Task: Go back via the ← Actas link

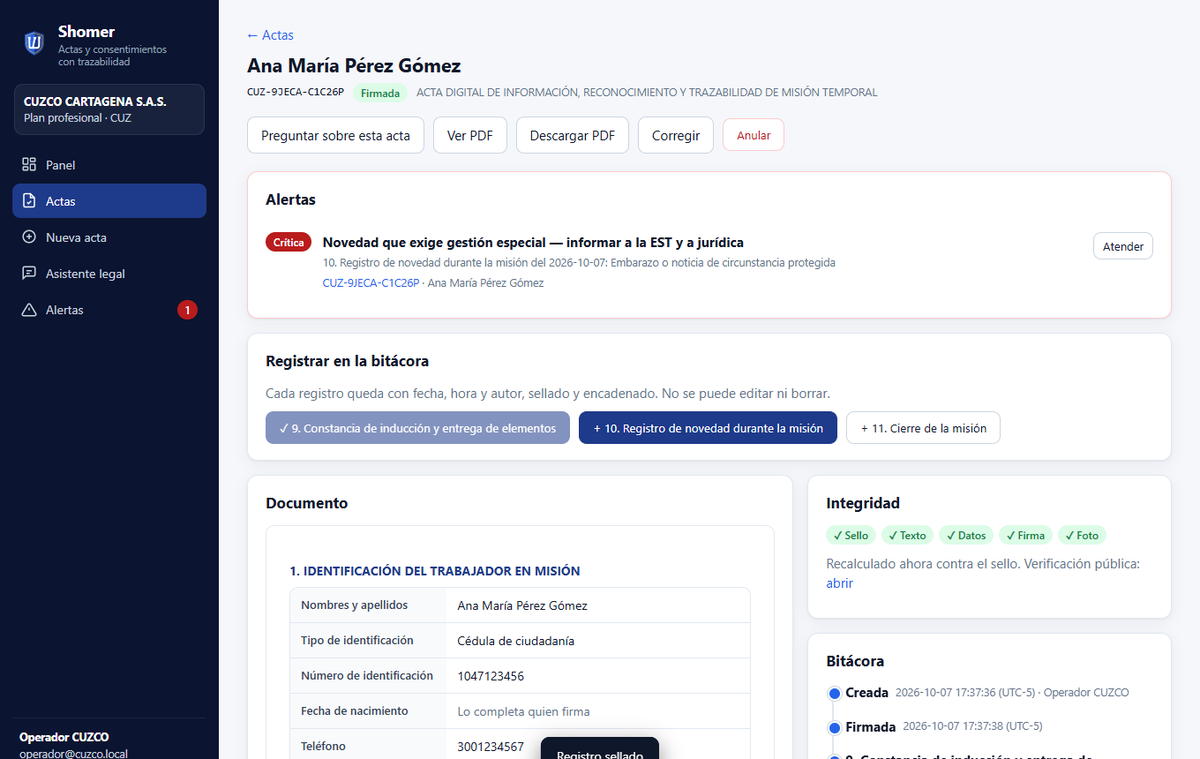Action: (x=270, y=35)
